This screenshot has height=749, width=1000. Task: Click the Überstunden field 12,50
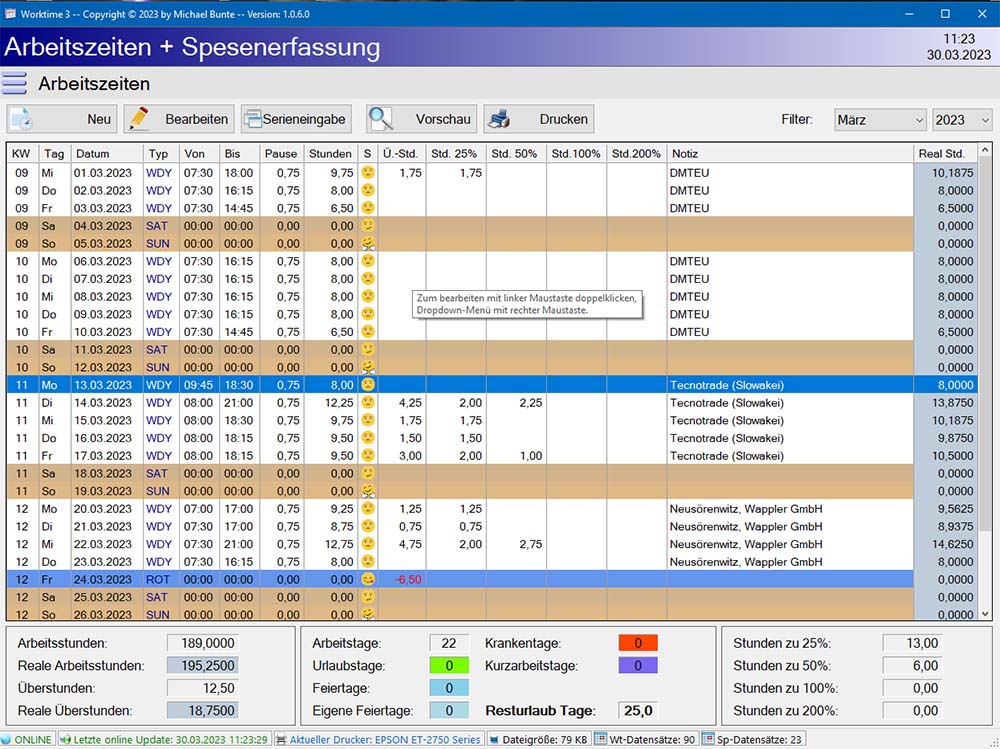pyautogui.click(x=202, y=688)
